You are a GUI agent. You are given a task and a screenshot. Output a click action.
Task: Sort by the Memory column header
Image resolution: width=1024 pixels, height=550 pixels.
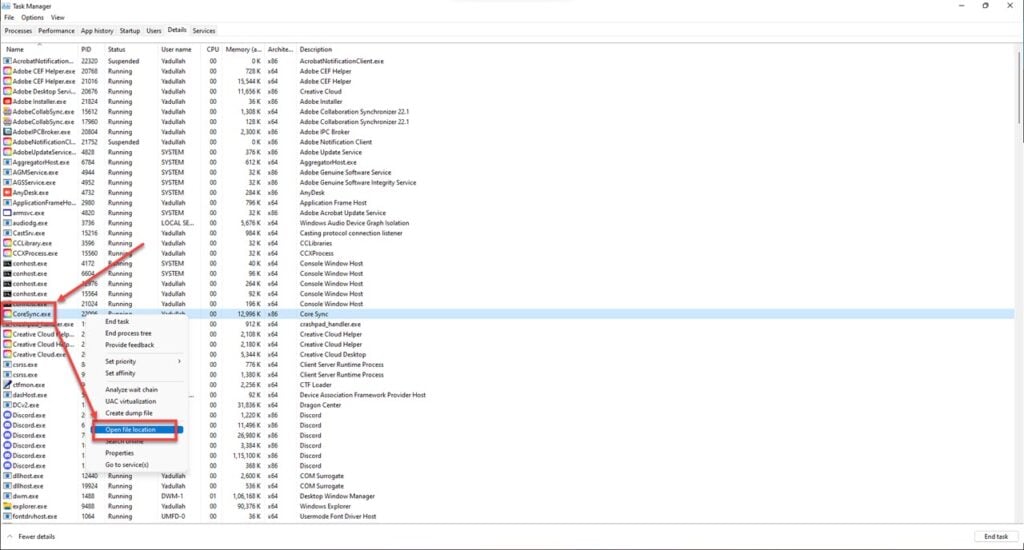[x=243, y=50]
